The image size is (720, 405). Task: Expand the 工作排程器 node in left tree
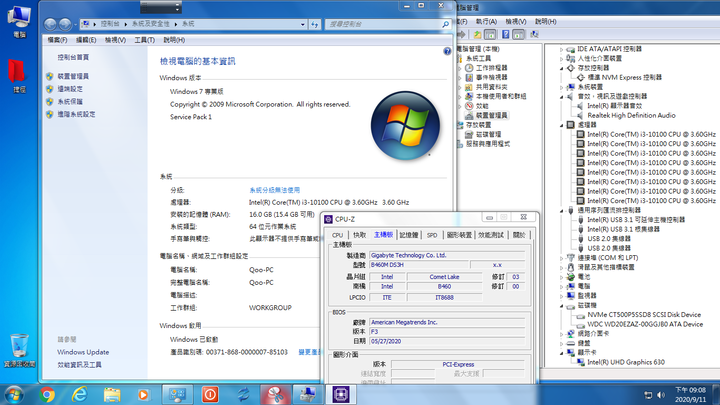point(460,68)
